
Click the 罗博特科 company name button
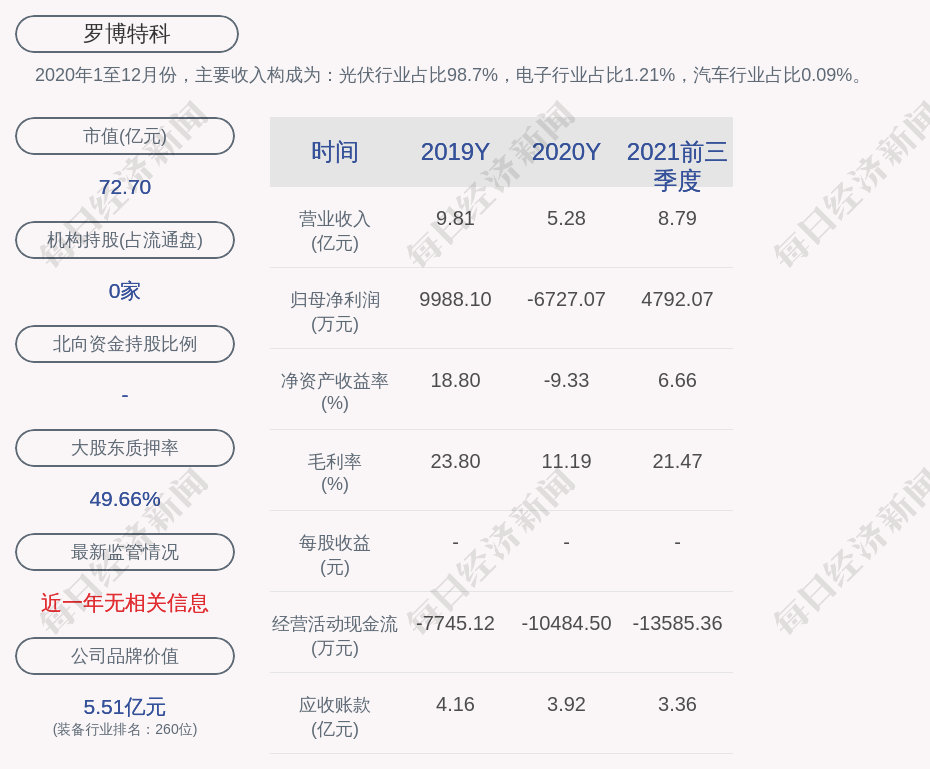[x=126, y=34]
